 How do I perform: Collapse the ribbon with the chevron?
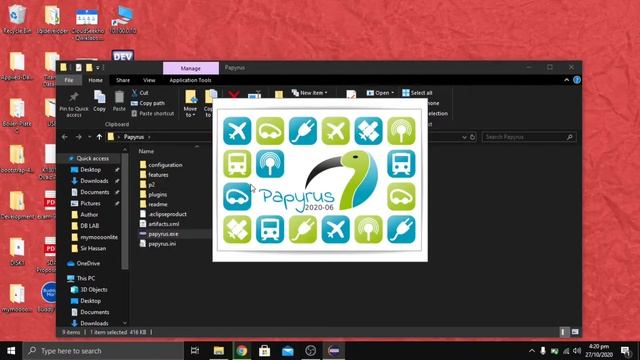tap(567, 80)
